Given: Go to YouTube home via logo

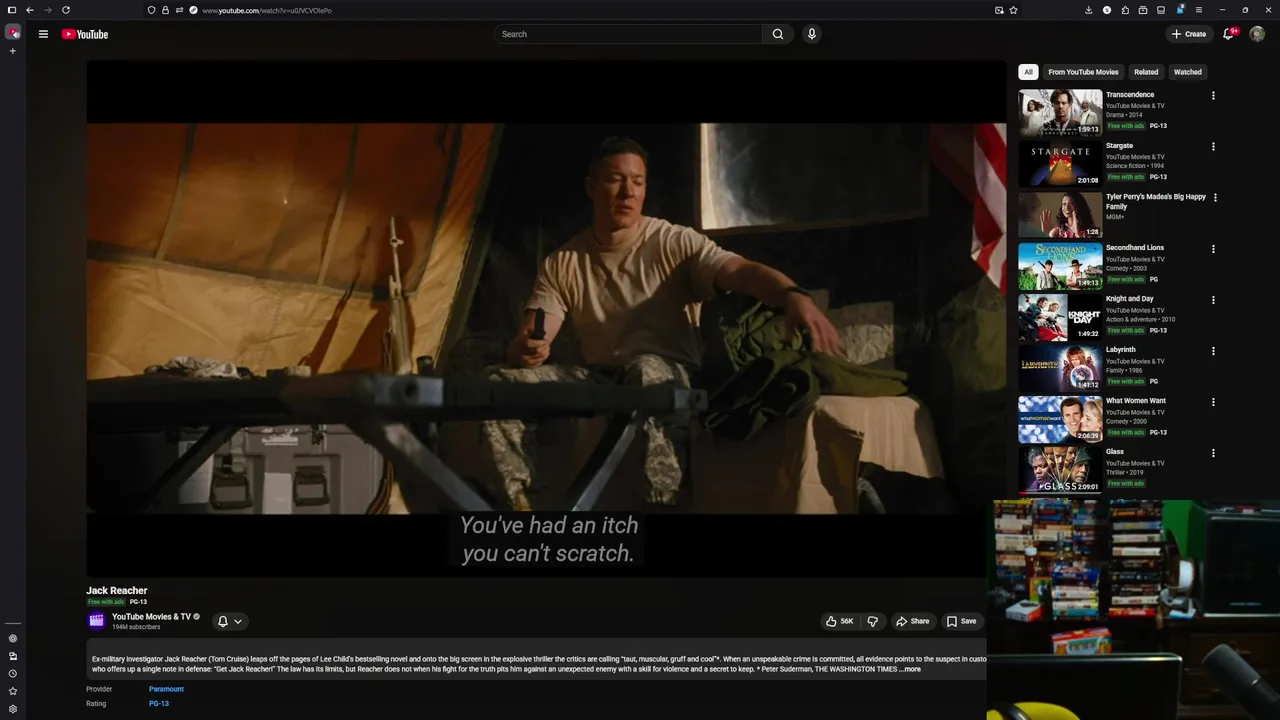Looking at the screenshot, I should coord(85,34).
